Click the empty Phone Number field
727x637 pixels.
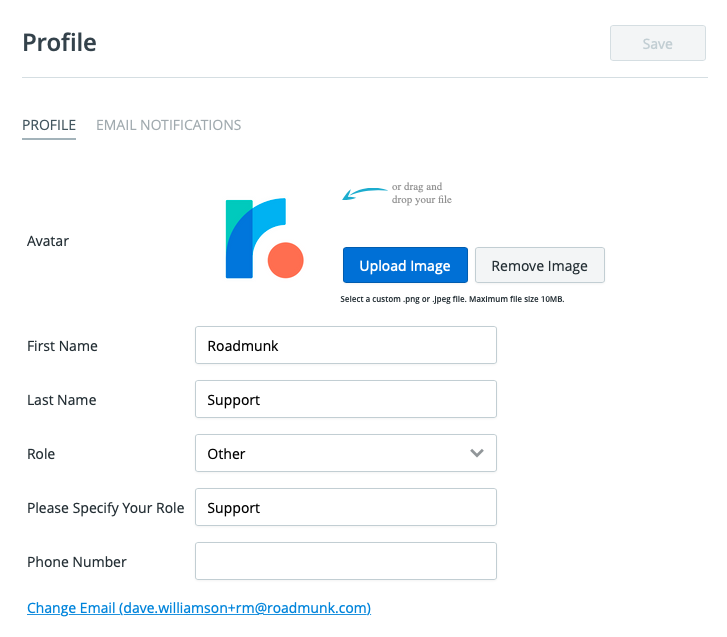[346, 561]
